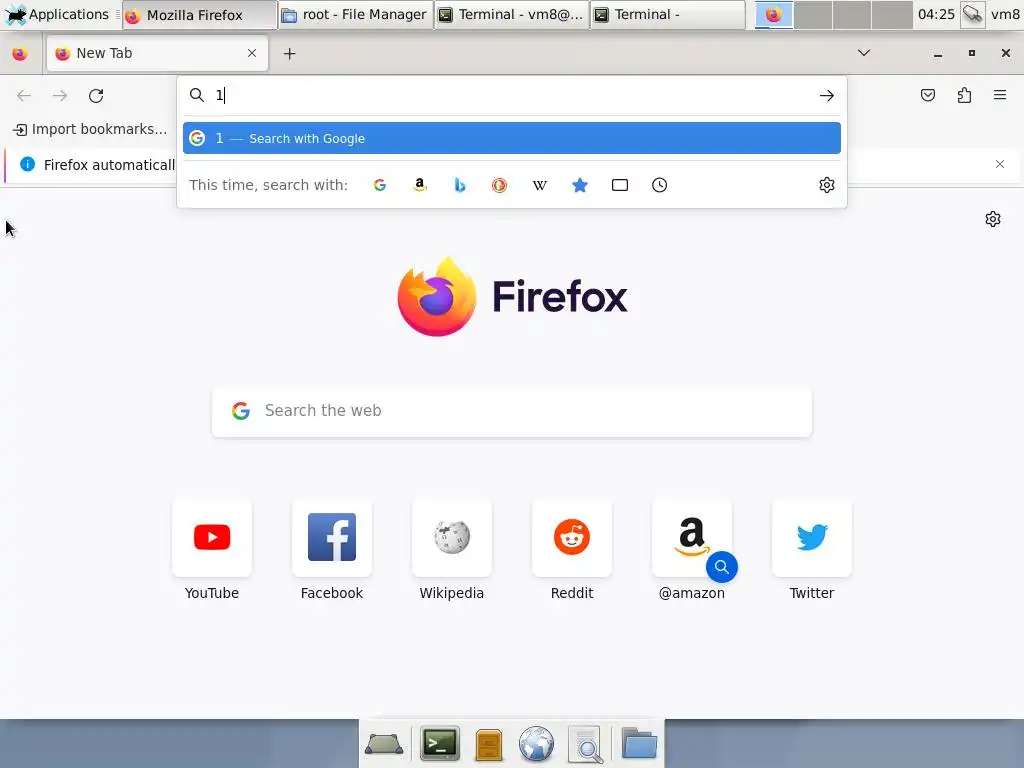1024x768 pixels.
Task: Launch terminal from the dock
Action: pyautogui.click(x=440, y=743)
